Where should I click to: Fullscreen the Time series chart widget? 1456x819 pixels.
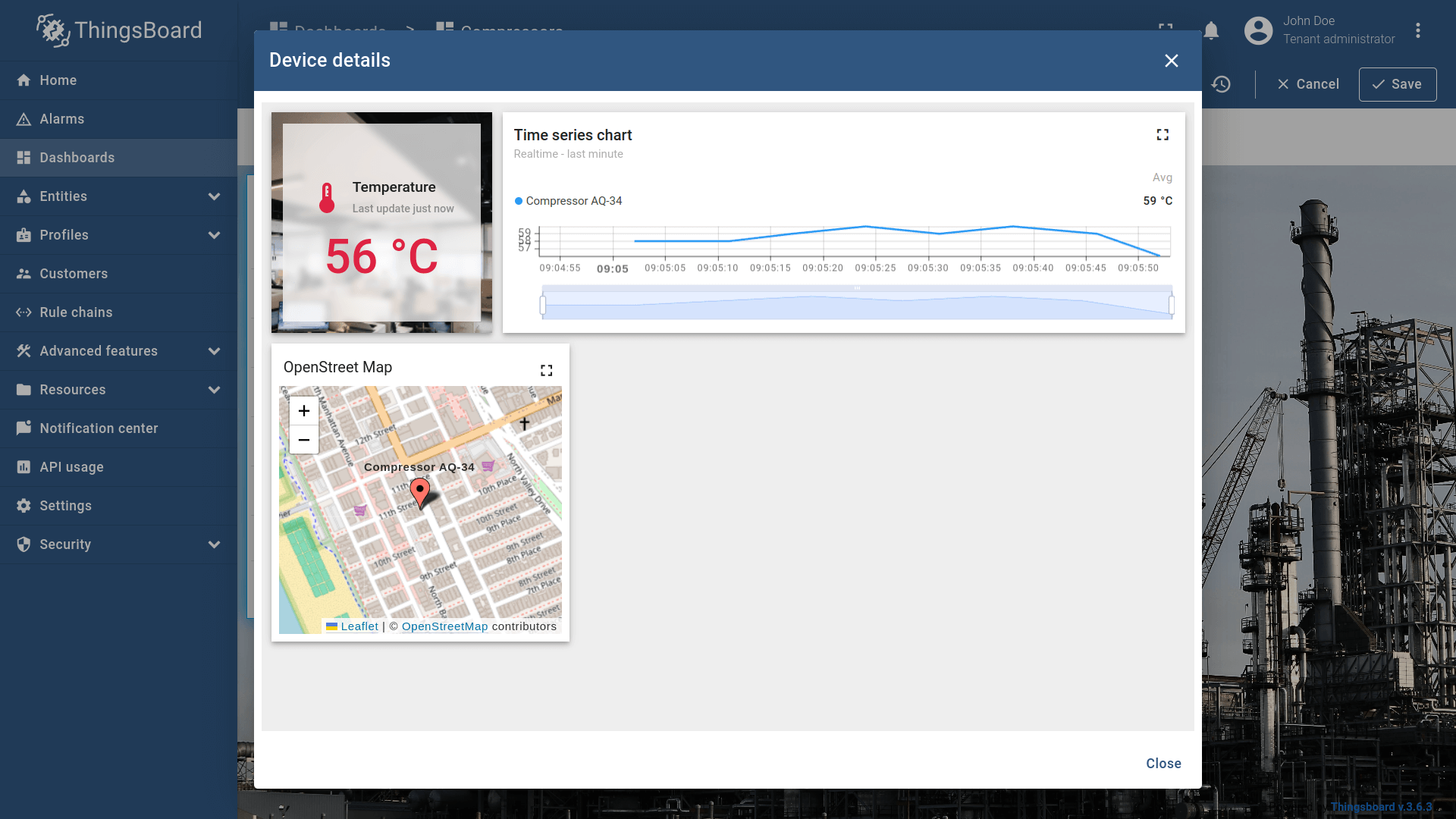pyautogui.click(x=1163, y=135)
